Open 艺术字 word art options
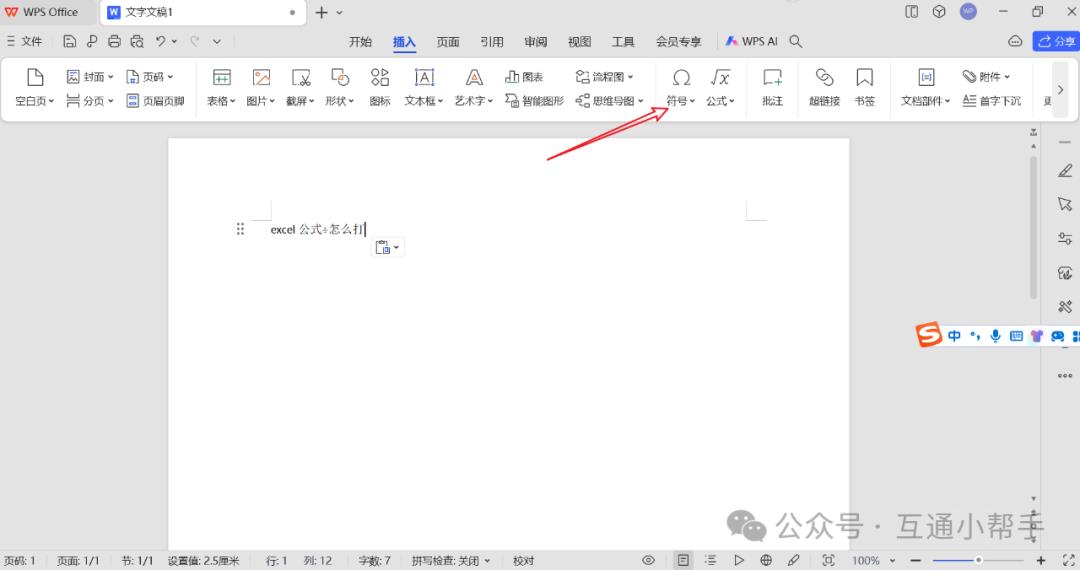The image size is (1080, 570). click(474, 87)
